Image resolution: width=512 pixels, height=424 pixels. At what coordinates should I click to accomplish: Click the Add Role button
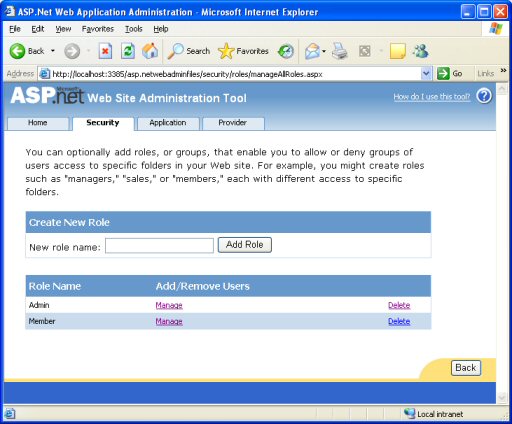(x=245, y=245)
